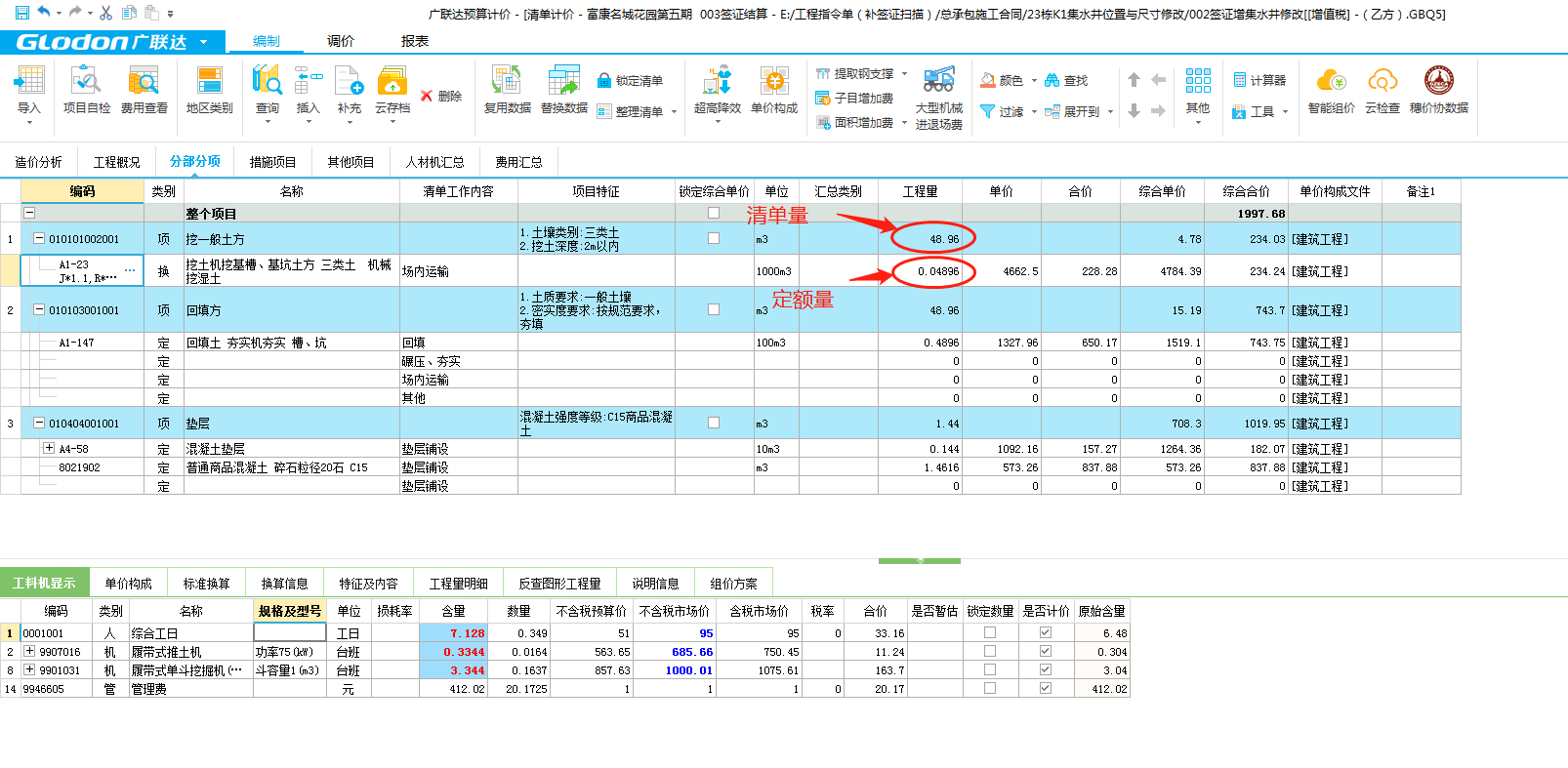Click the save icon in the title bar
This screenshot has height=768, width=1568.
21,13
